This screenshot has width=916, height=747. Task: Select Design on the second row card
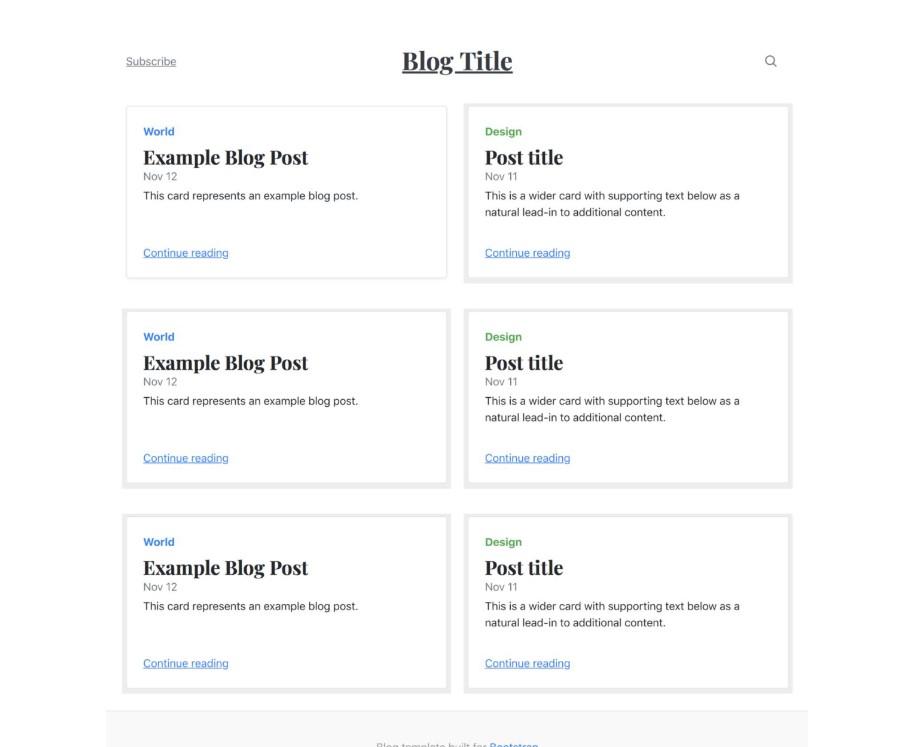(x=503, y=336)
